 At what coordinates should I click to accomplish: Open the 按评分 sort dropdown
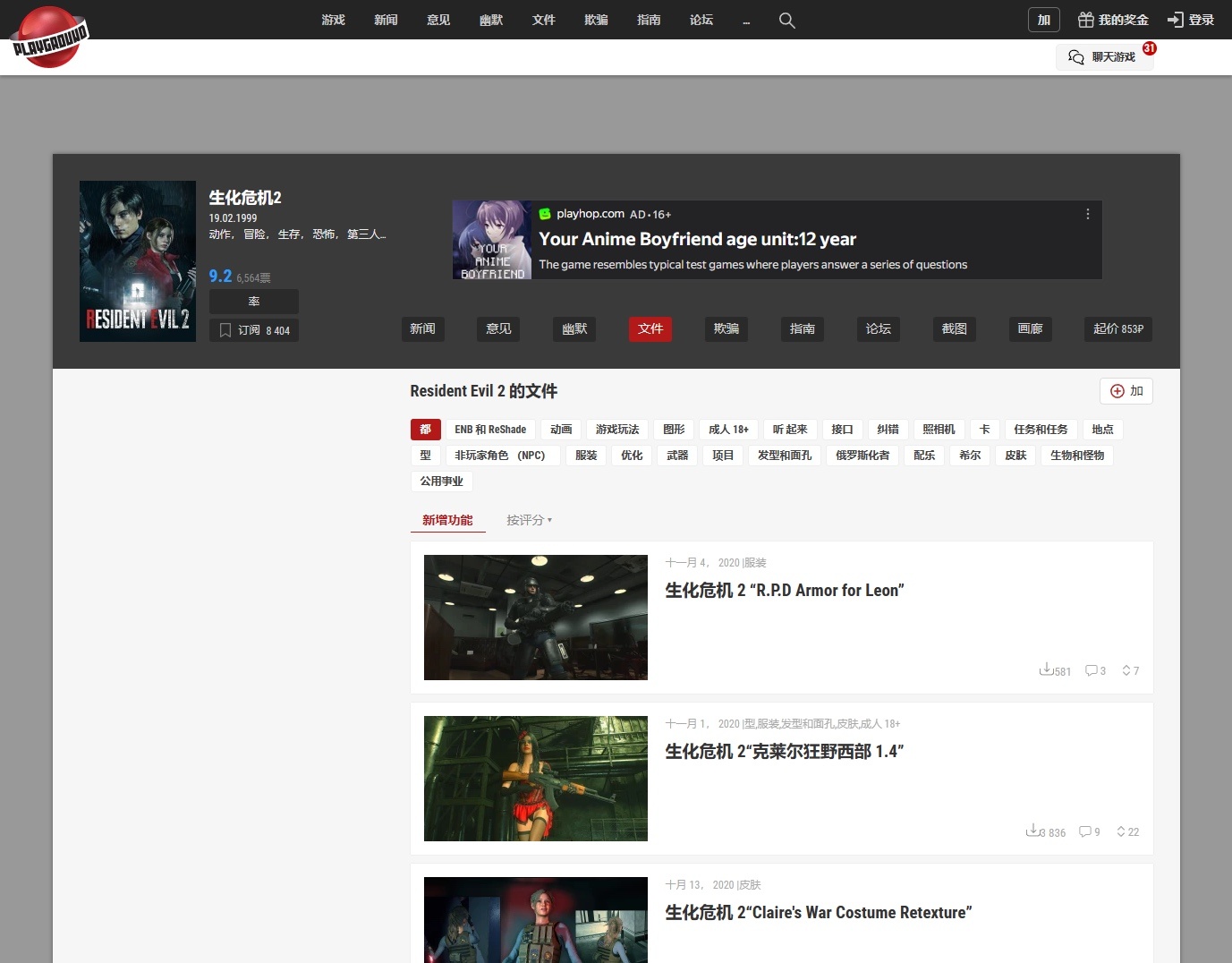(x=529, y=520)
